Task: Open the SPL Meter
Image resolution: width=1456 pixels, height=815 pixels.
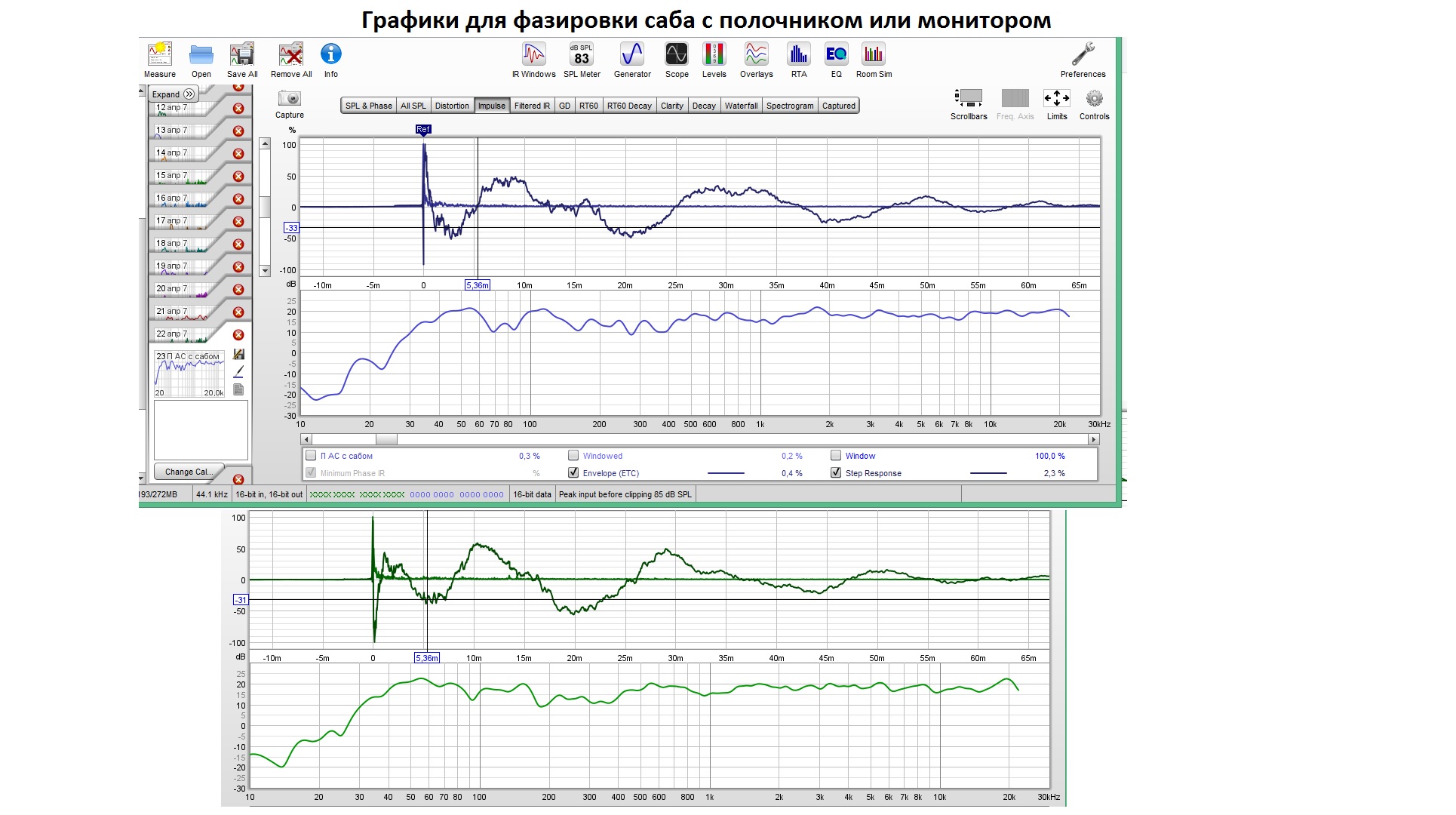Action: click(x=581, y=55)
